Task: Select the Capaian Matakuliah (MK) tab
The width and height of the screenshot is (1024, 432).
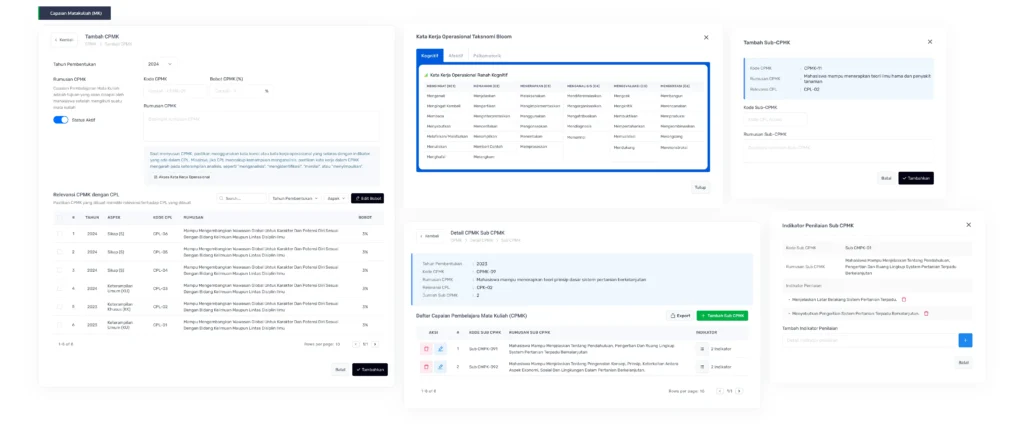Action: point(75,13)
